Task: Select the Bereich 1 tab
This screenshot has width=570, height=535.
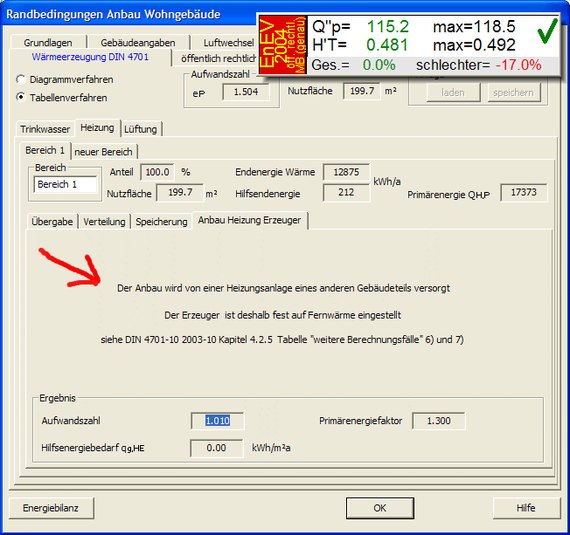Action: point(45,150)
